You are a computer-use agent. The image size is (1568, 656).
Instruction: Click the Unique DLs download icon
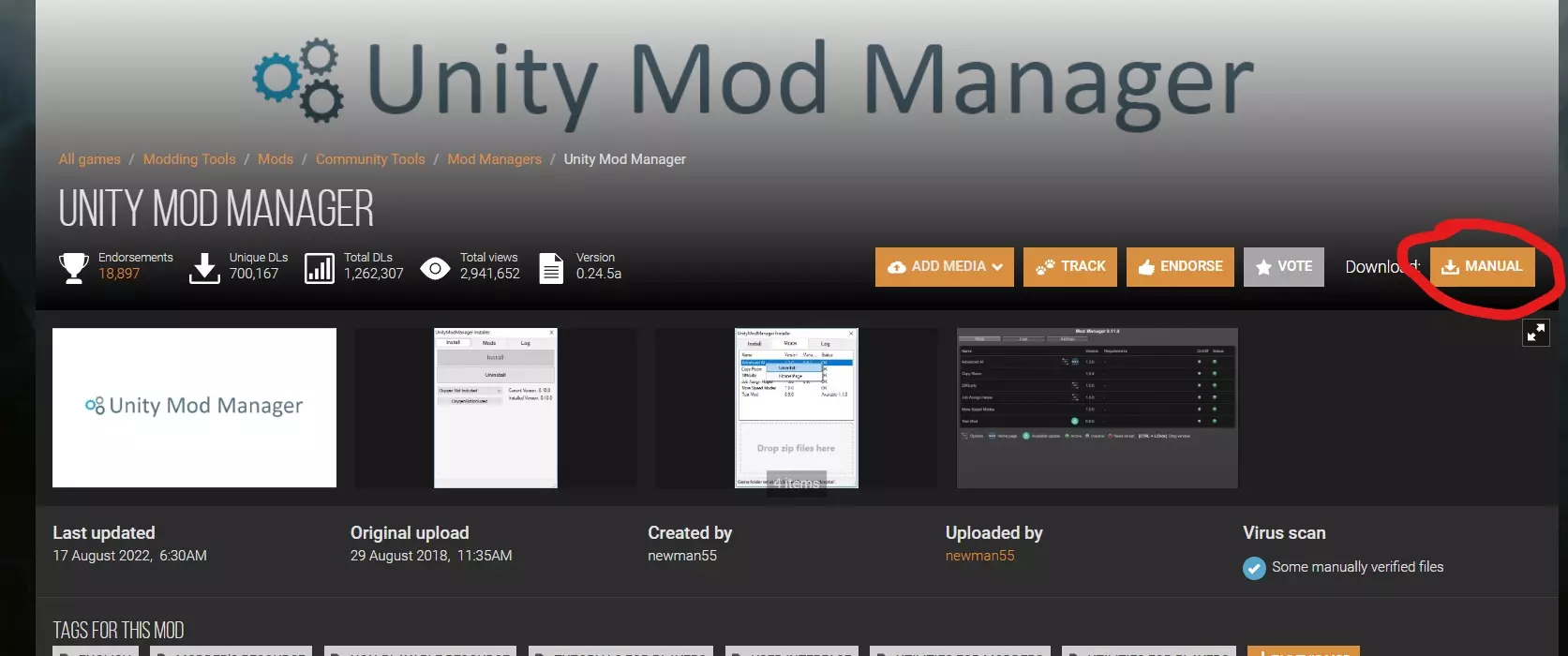coord(204,268)
